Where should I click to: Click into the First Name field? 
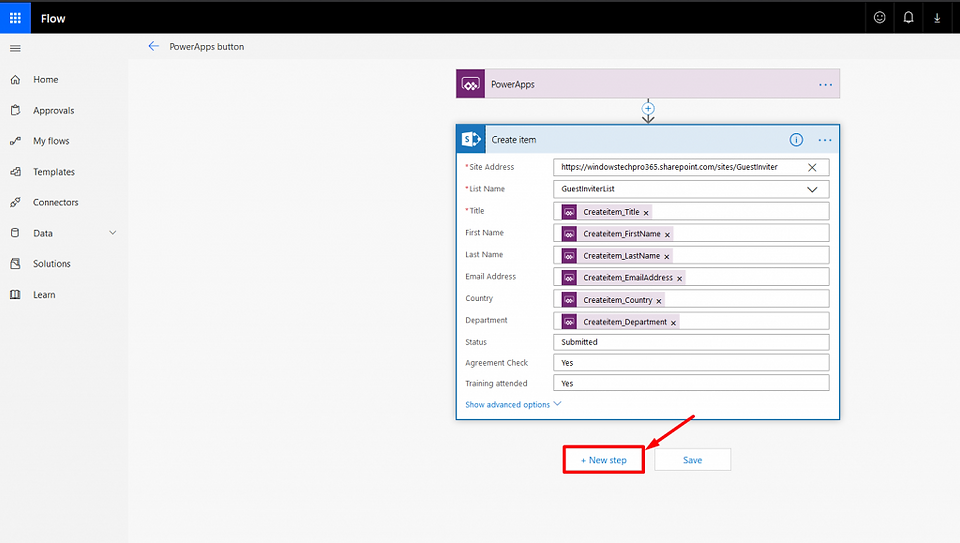[x=691, y=233]
